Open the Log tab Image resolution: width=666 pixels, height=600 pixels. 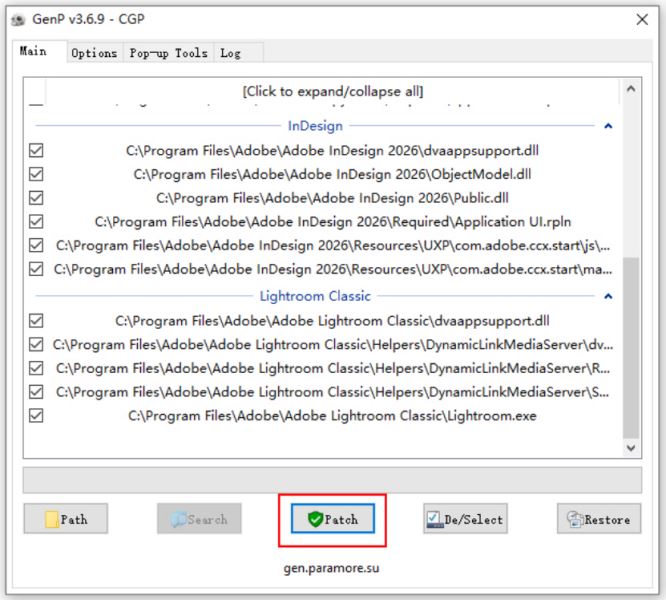tap(231, 53)
